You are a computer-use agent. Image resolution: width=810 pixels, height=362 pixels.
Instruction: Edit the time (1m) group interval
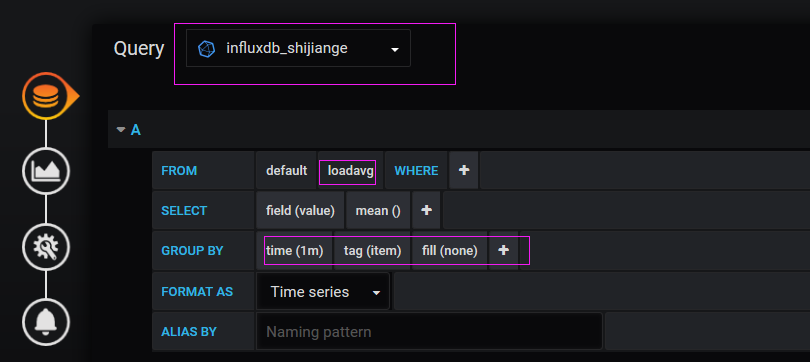click(x=294, y=250)
